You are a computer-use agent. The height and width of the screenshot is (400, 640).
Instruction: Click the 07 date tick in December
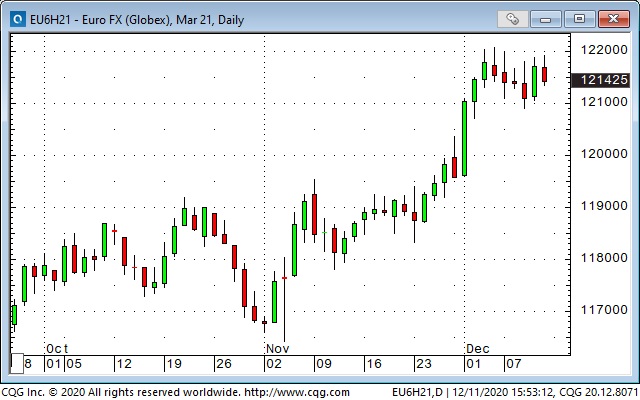513,364
